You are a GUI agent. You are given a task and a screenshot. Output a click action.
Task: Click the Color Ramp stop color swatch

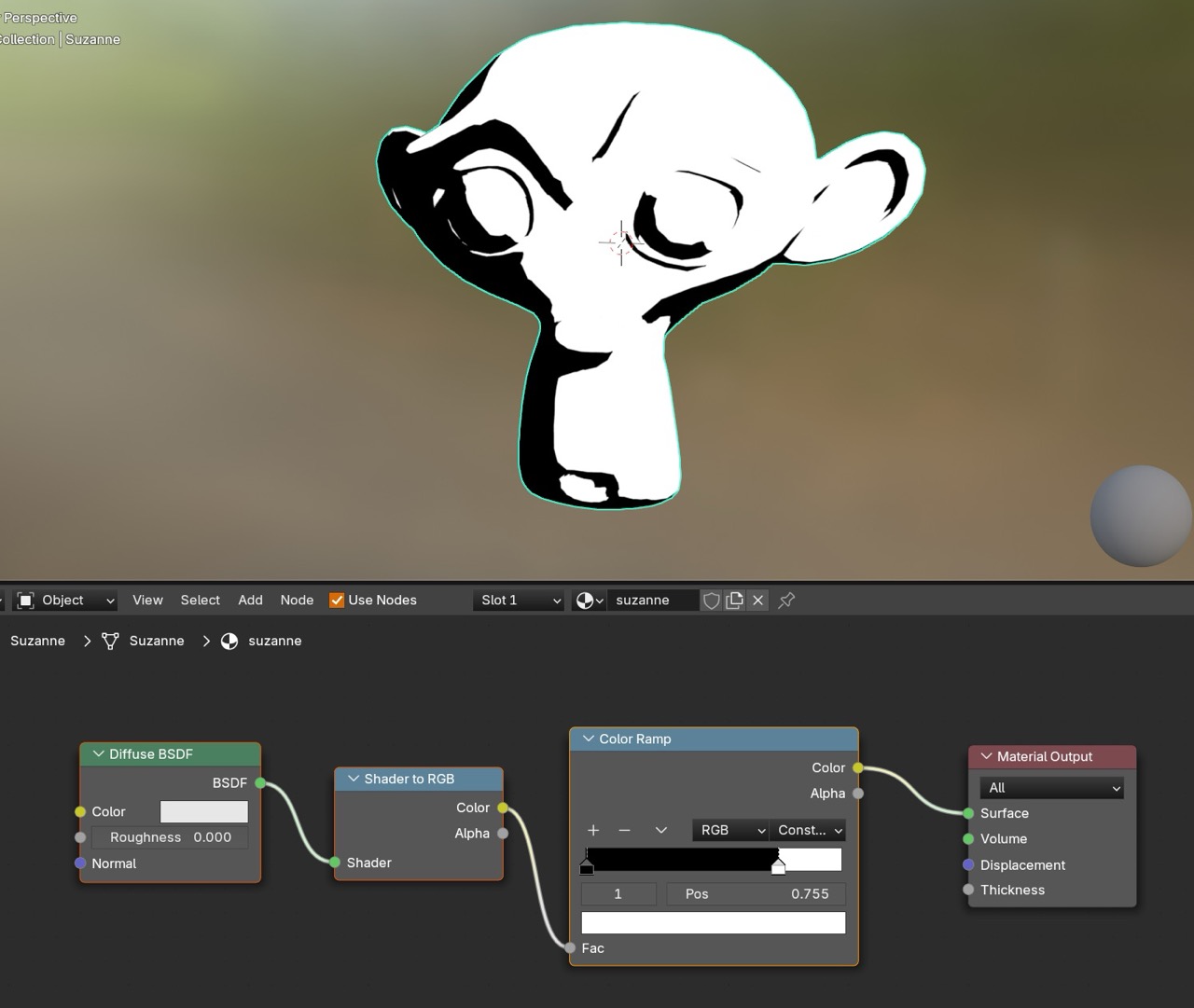pyautogui.click(x=714, y=923)
